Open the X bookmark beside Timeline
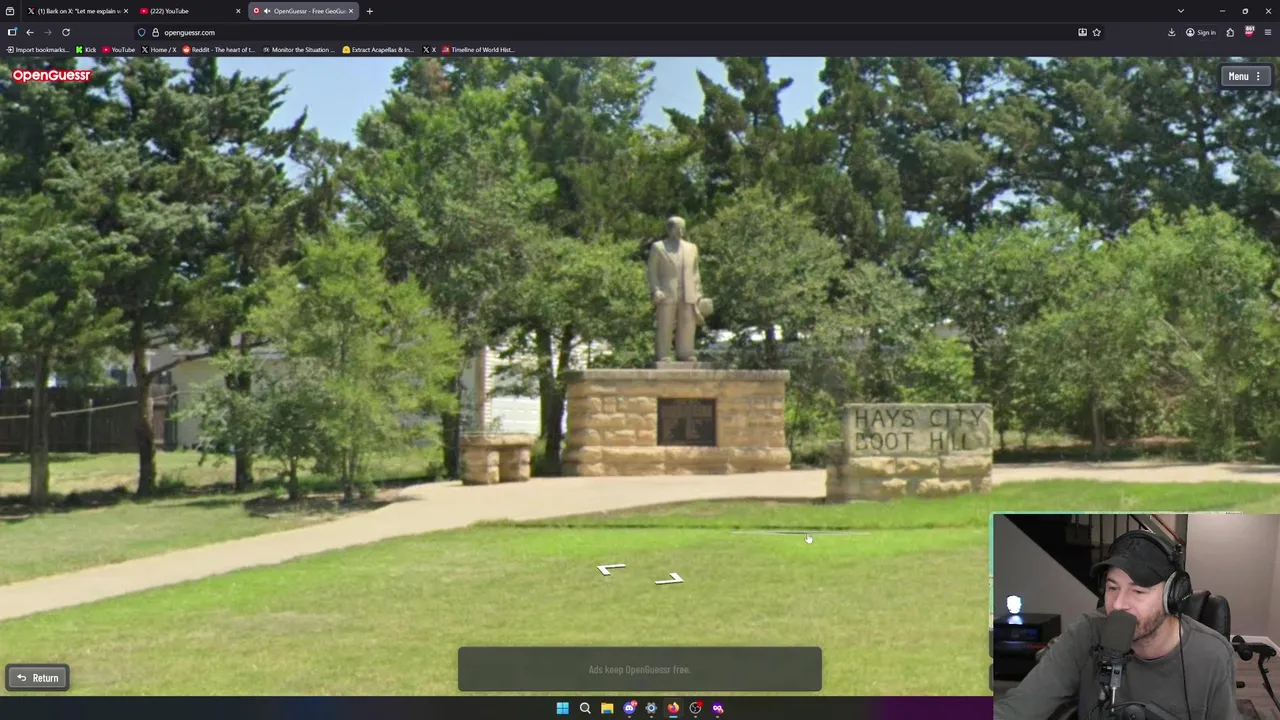This screenshot has height=720, width=1280. point(429,49)
